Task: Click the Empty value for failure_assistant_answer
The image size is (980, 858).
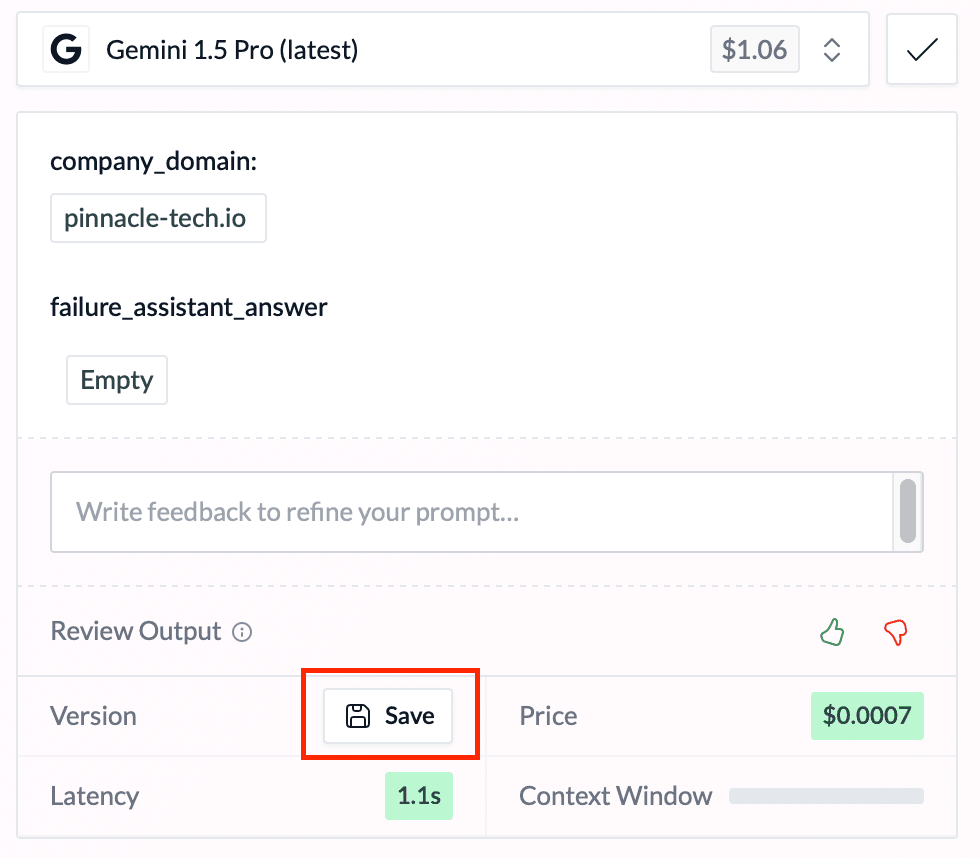Action: point(117,380)
